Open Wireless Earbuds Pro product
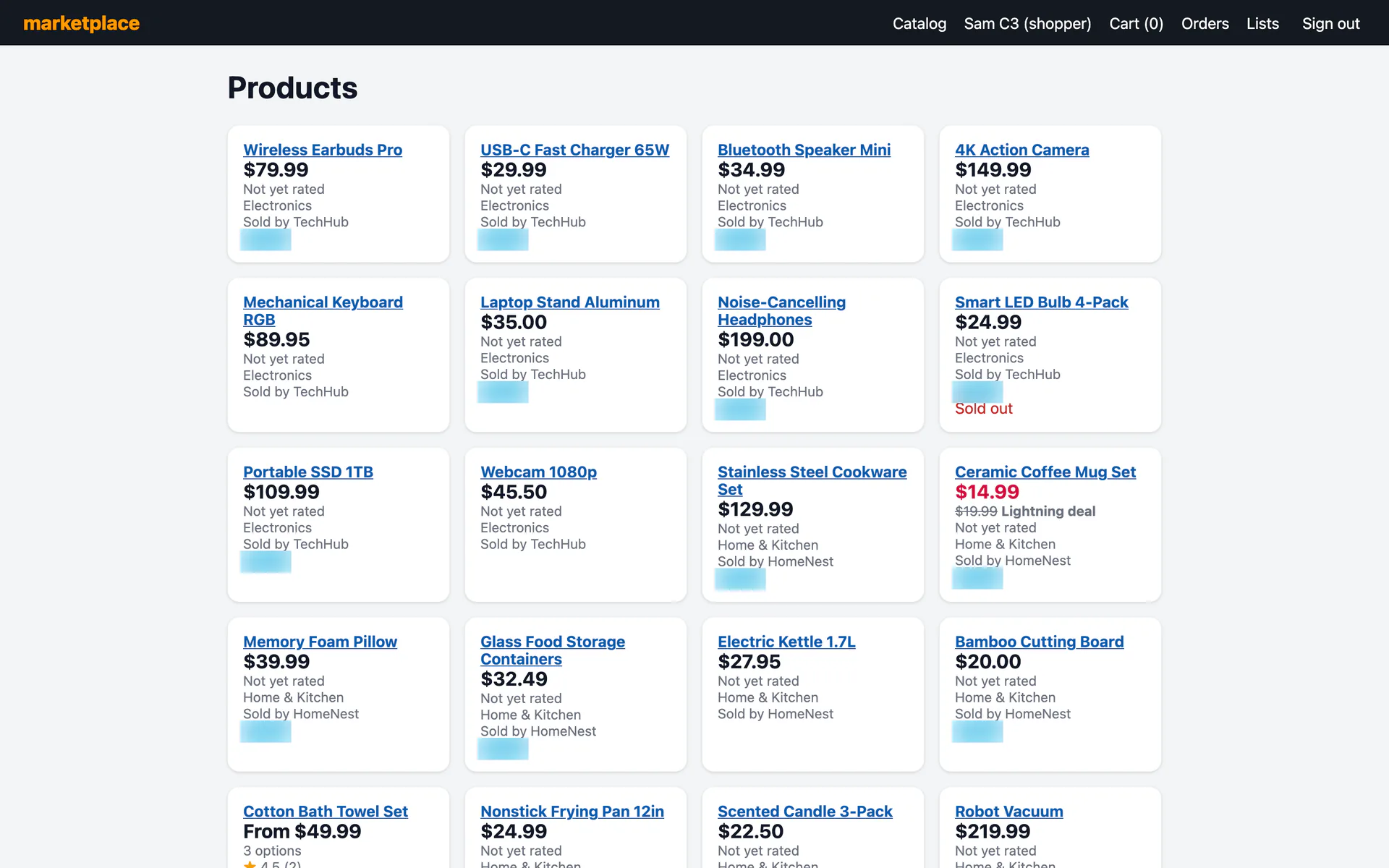The image size is (1389, 868). tap(323, 150)
